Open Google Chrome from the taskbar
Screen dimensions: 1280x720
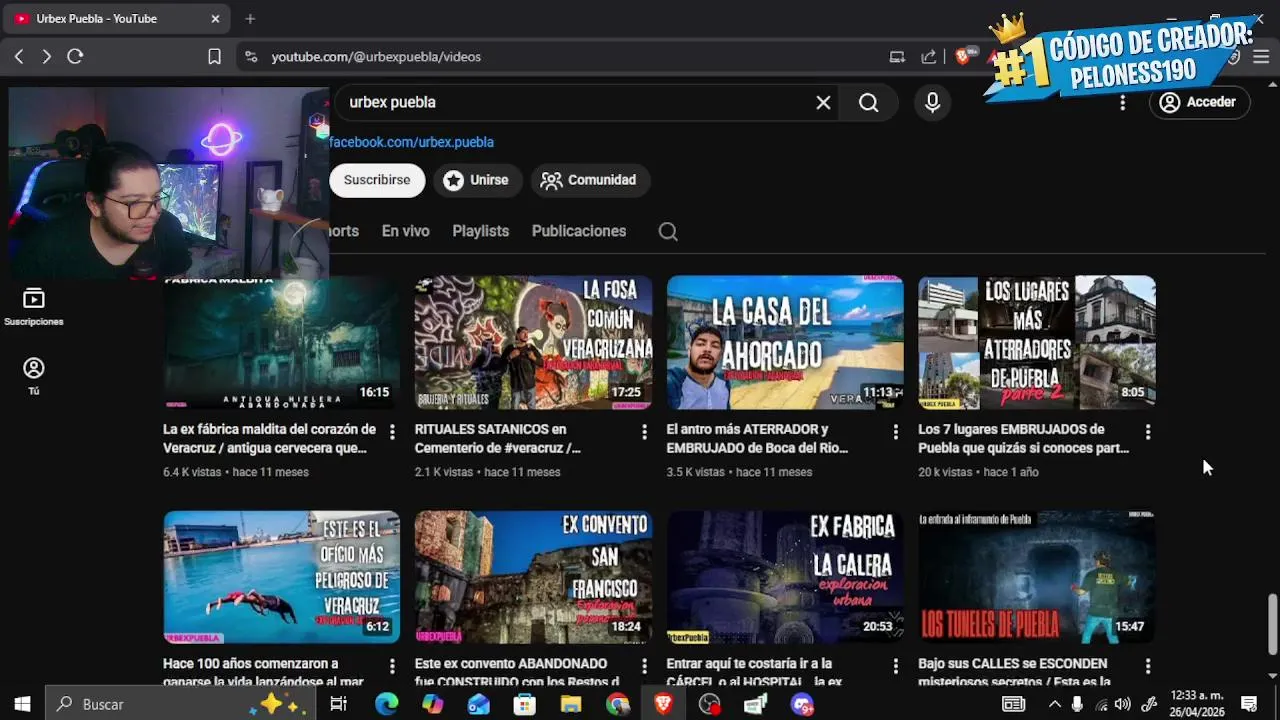[x=617, y=704]
